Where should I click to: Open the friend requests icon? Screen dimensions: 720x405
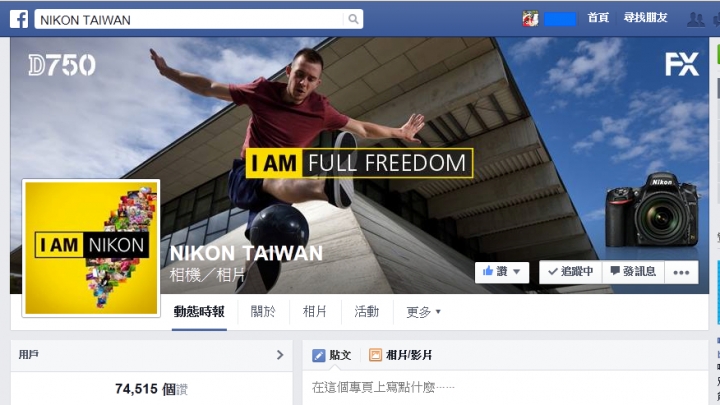(x=695, y=19)
